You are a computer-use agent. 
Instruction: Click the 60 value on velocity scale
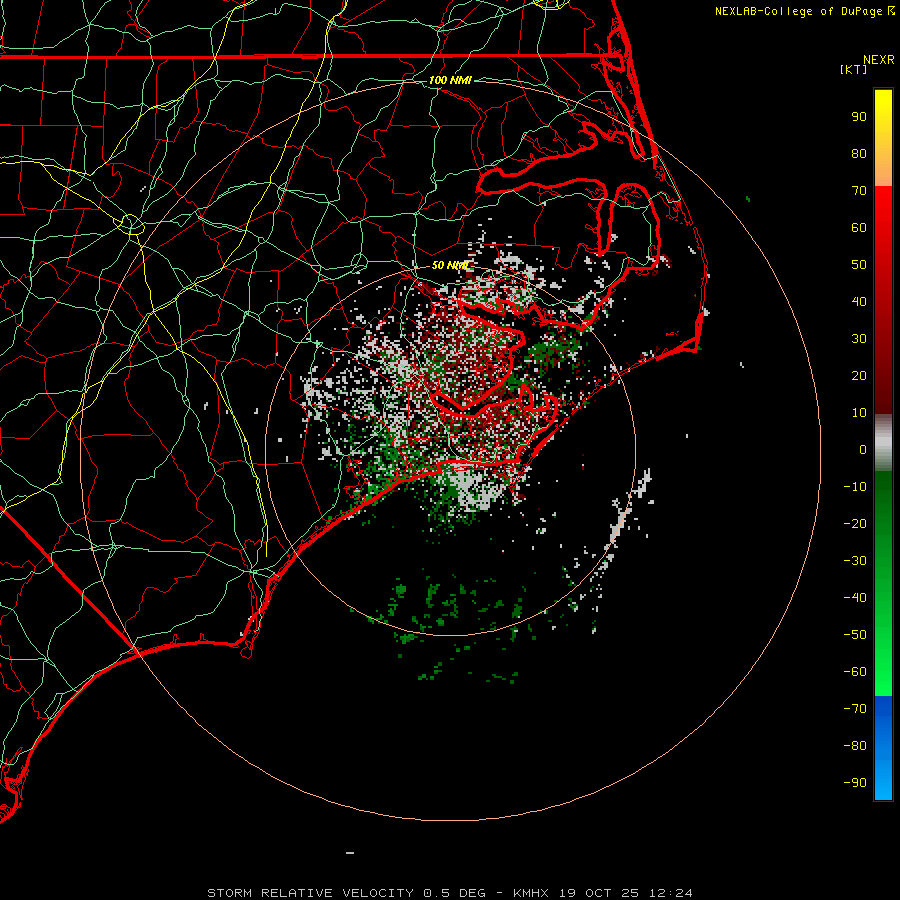[x=859, y=228]
